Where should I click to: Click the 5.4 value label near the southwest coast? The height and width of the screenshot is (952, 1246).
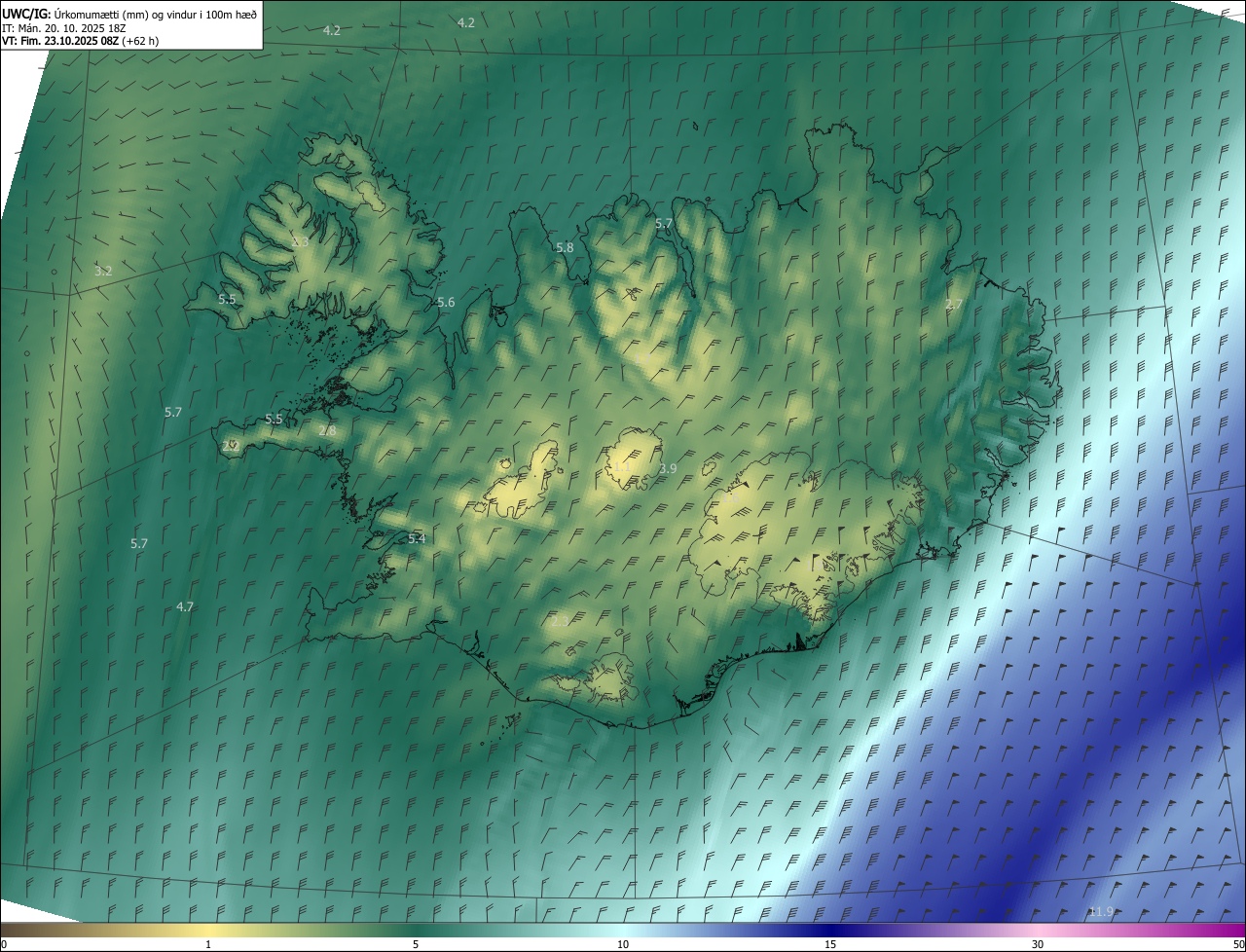coord(417,539)
